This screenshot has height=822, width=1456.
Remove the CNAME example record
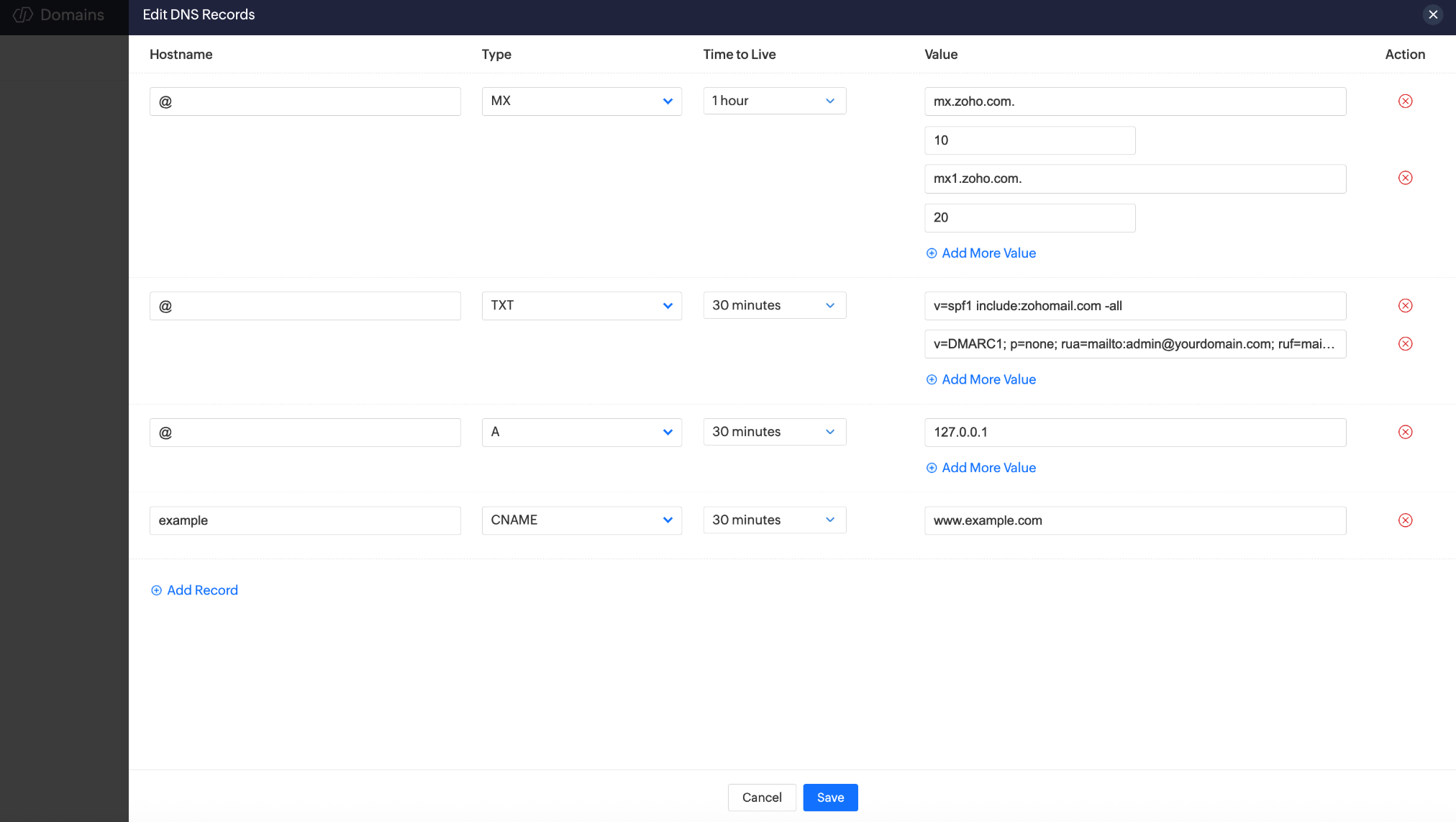coord(1405,520)
